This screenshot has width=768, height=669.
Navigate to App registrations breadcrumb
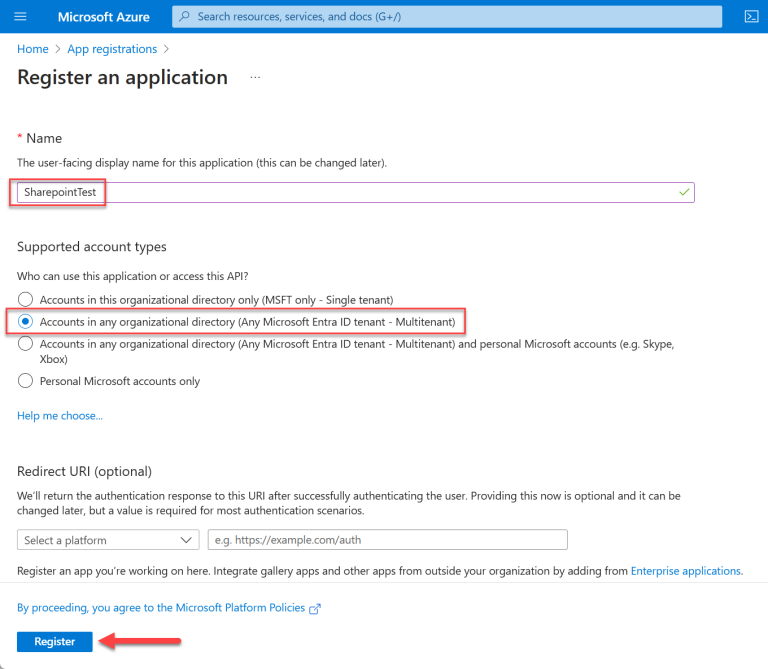click(112, 49)
